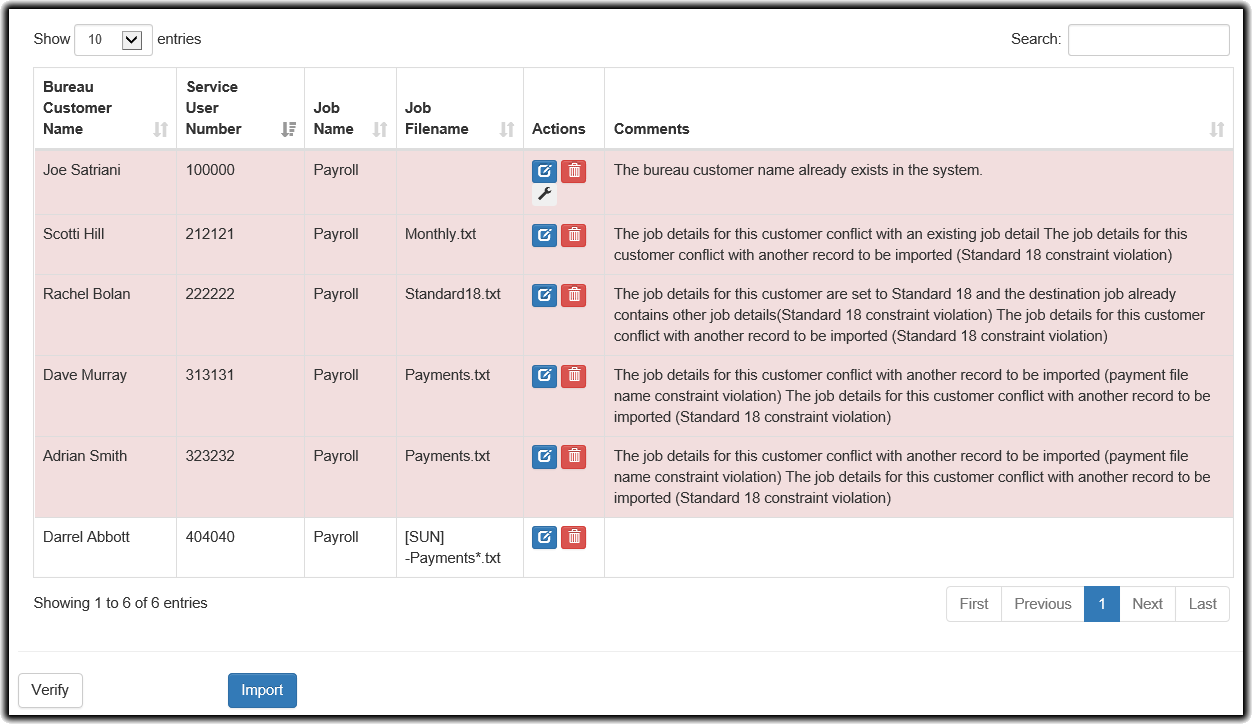This screenshot has height=724, width=1252.
Task: Open the entries-per-page dropdown
Action: [113, 40]
